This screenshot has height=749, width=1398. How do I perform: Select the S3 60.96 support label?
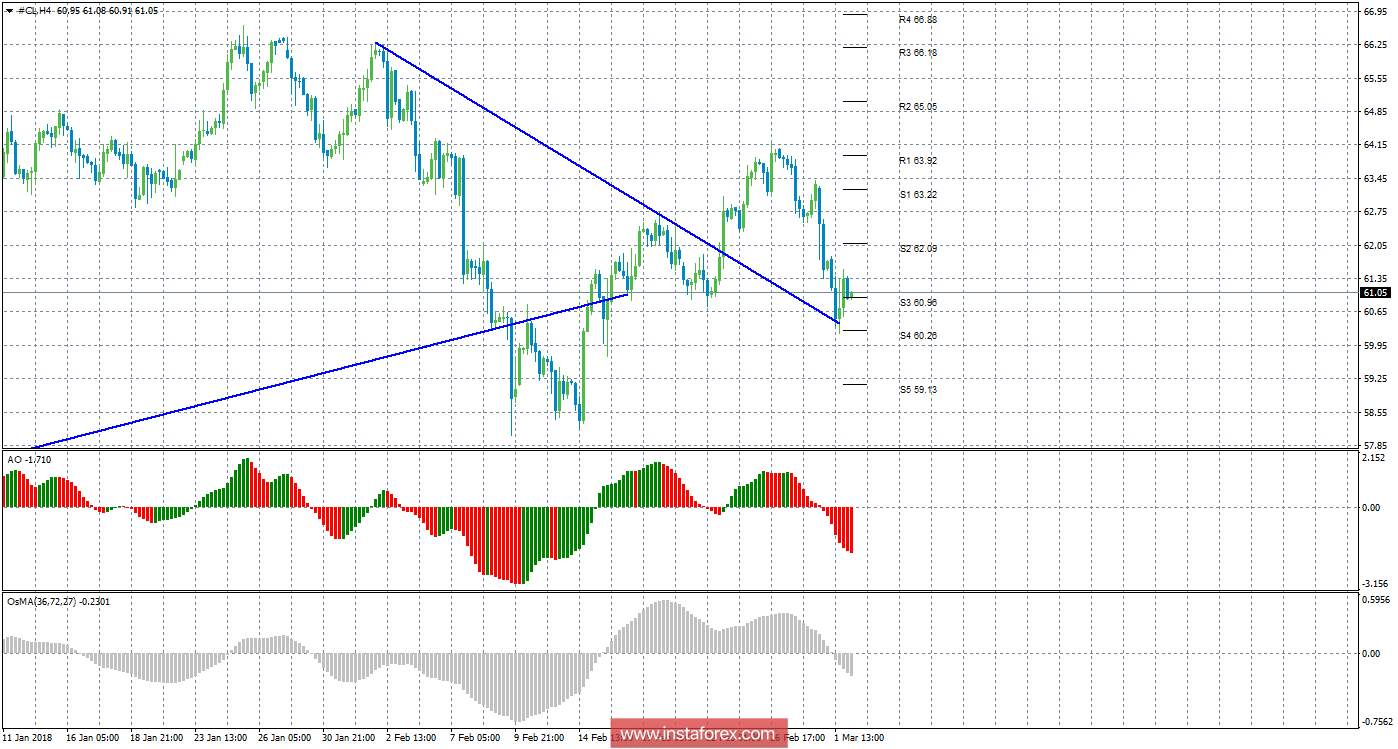tap(917, 302)
